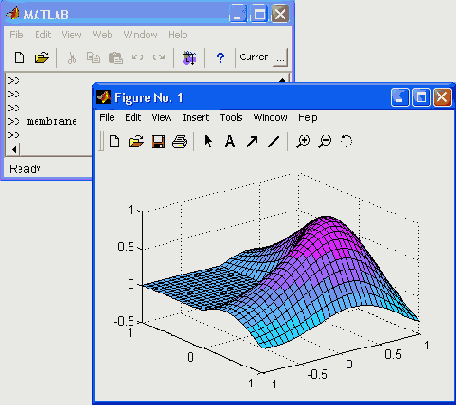Open Tools menu in Figure window
Image resolution: width=456 pixels, height=405 pixels.
pyautogui.click(x=231, y=117)
